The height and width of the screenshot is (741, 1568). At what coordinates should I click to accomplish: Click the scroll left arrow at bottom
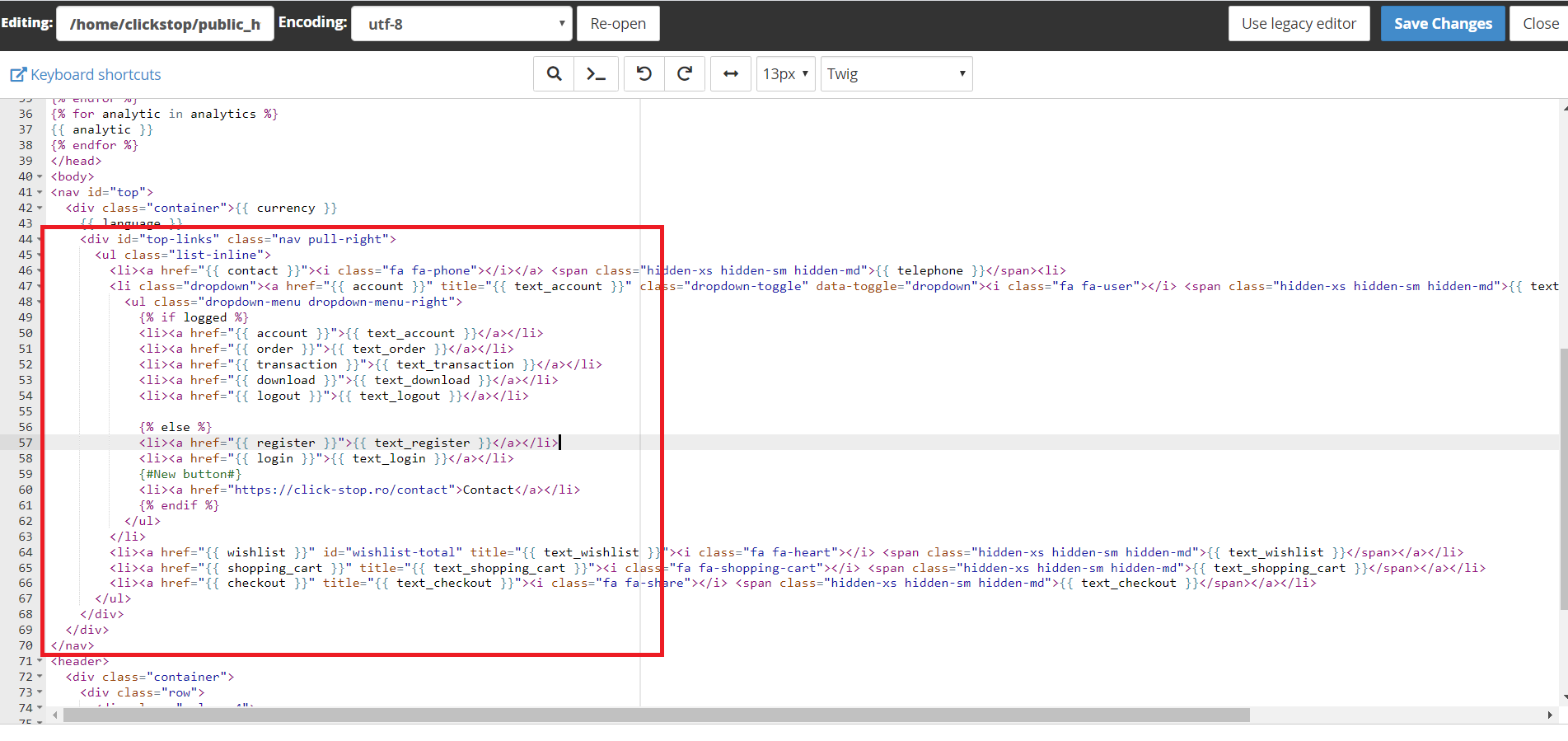pyautogui.click(x=55, y=715)
